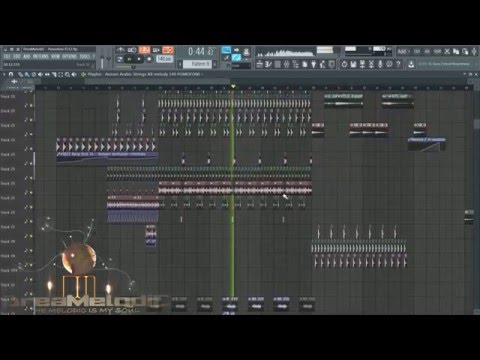The image size is (480, 360).
Task: Open the plugin picker plug icon
Action: 314,64
